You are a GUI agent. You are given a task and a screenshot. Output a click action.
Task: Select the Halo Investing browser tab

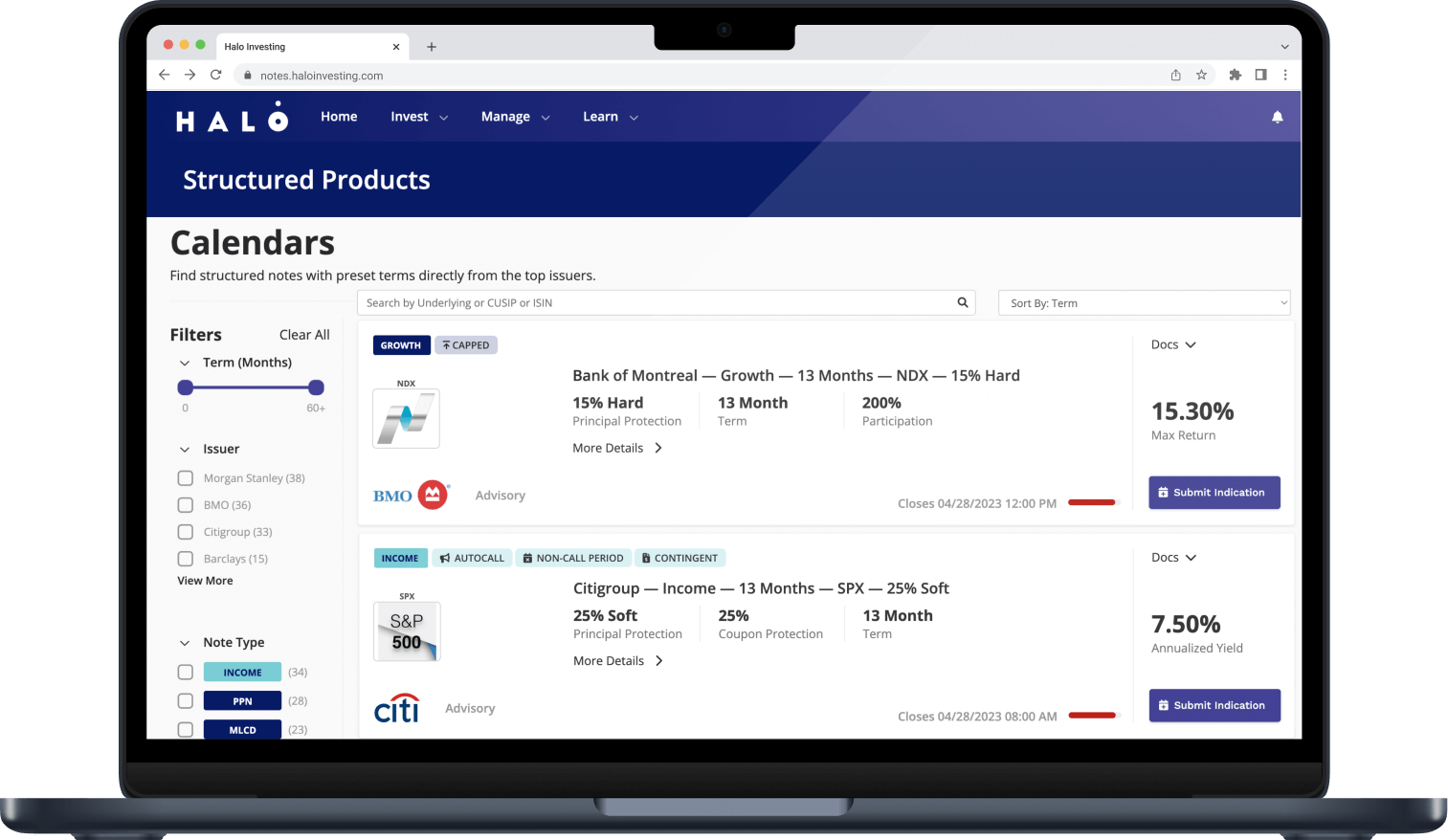[x=311, y=47]
